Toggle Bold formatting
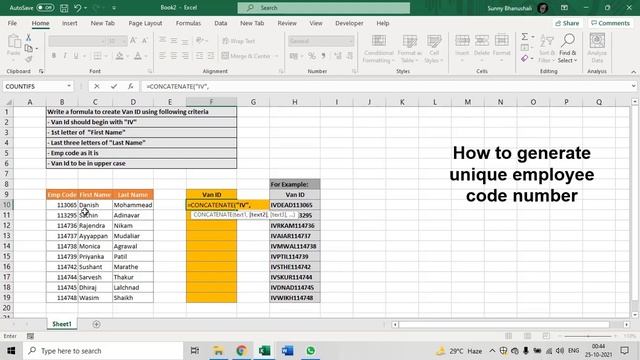 (53, 56)
